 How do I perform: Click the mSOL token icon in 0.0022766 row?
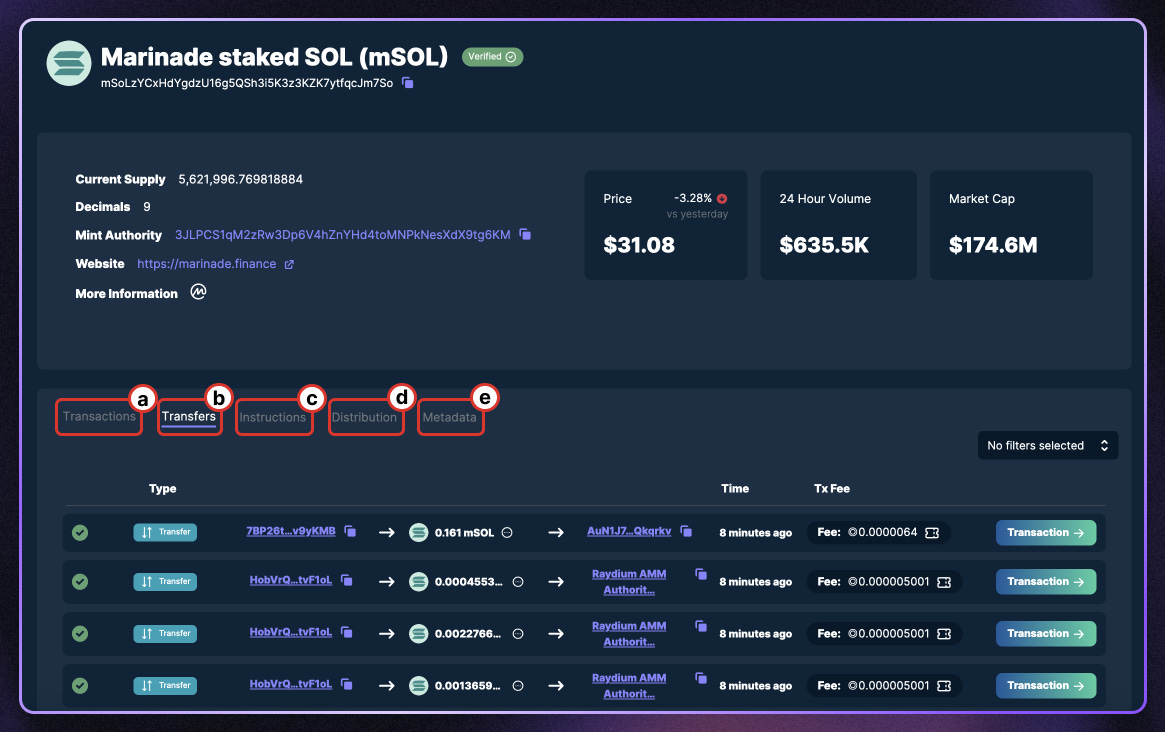tap(419, 634)
